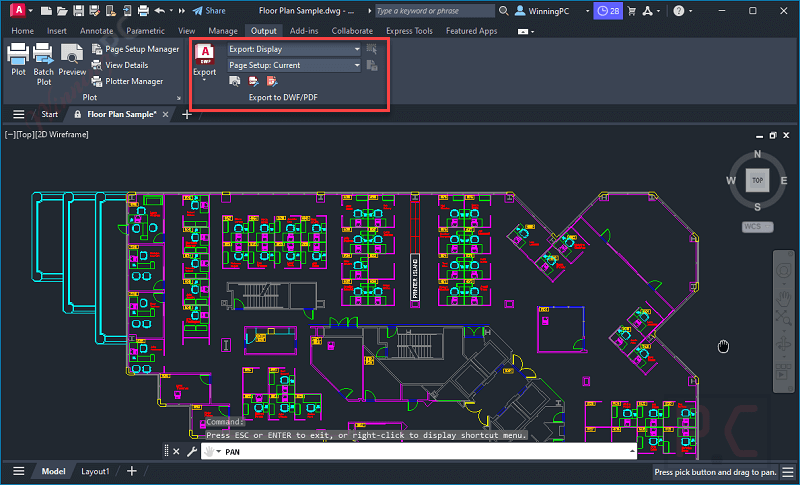Screen dimensions: 800x485
Task: Open Plotter Manager
Action: pos(128,81)
